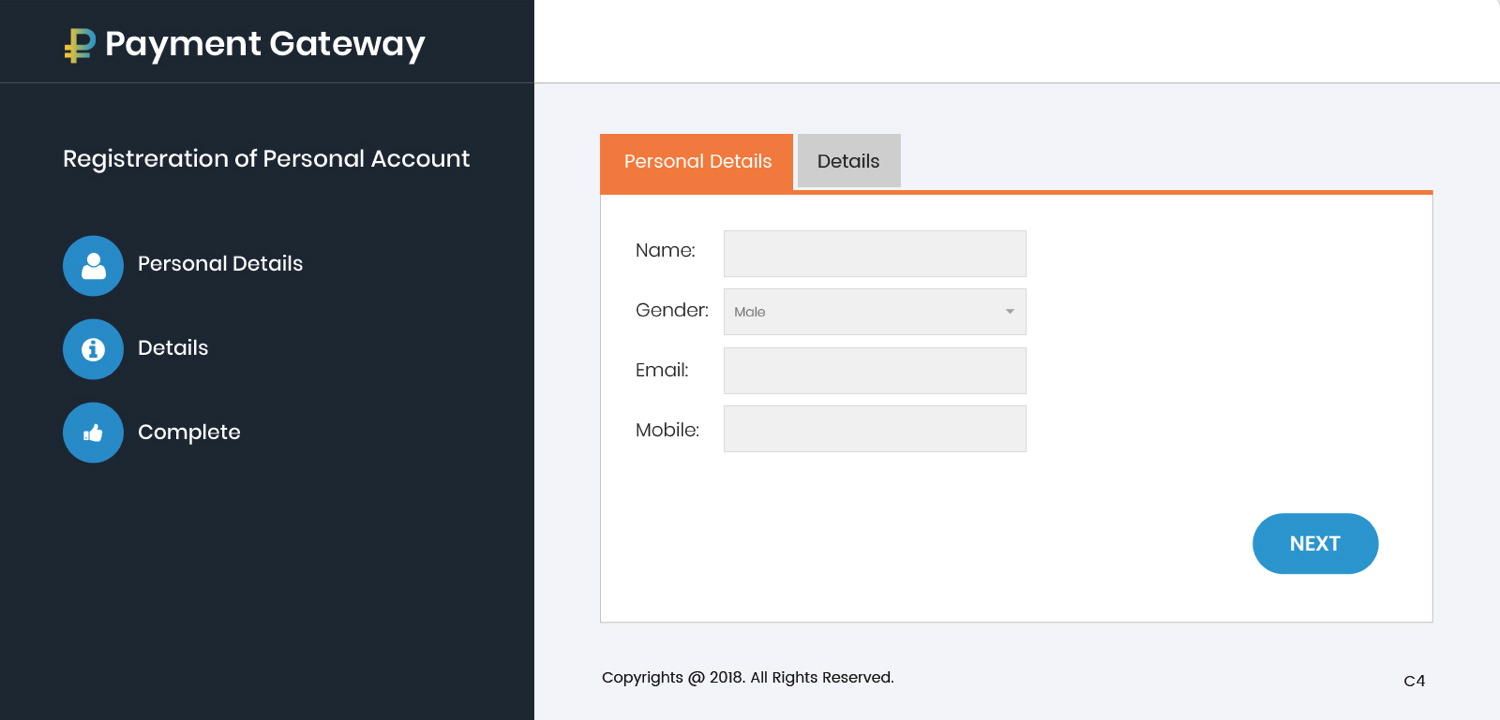Switch to the Personal Details tab
This screenshot has height=720, width=1500.
click(697, 162)
